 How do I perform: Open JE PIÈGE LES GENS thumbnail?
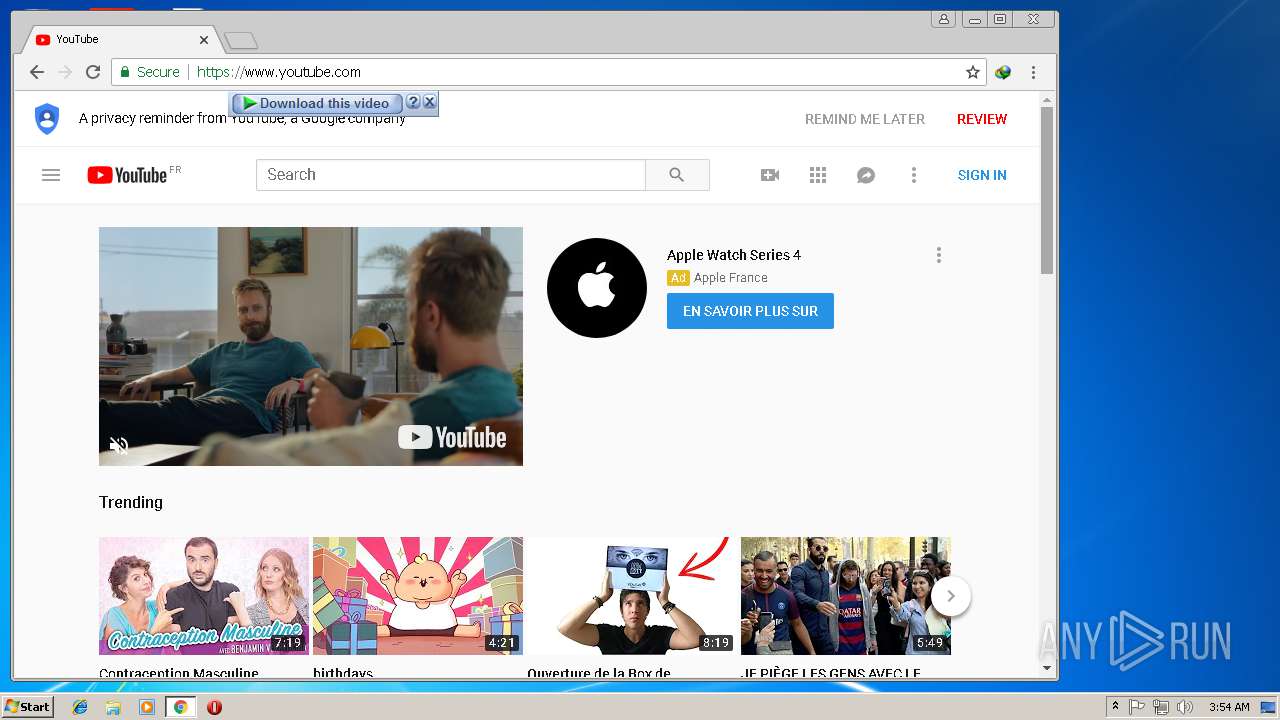pyautogui.click(x=846, y=596)
